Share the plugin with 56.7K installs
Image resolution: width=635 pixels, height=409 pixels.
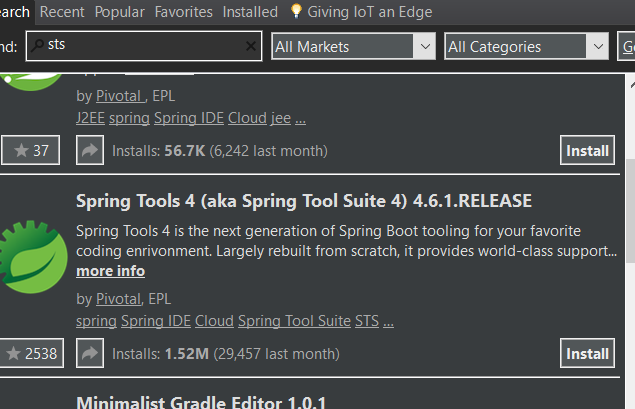[89, 151]
